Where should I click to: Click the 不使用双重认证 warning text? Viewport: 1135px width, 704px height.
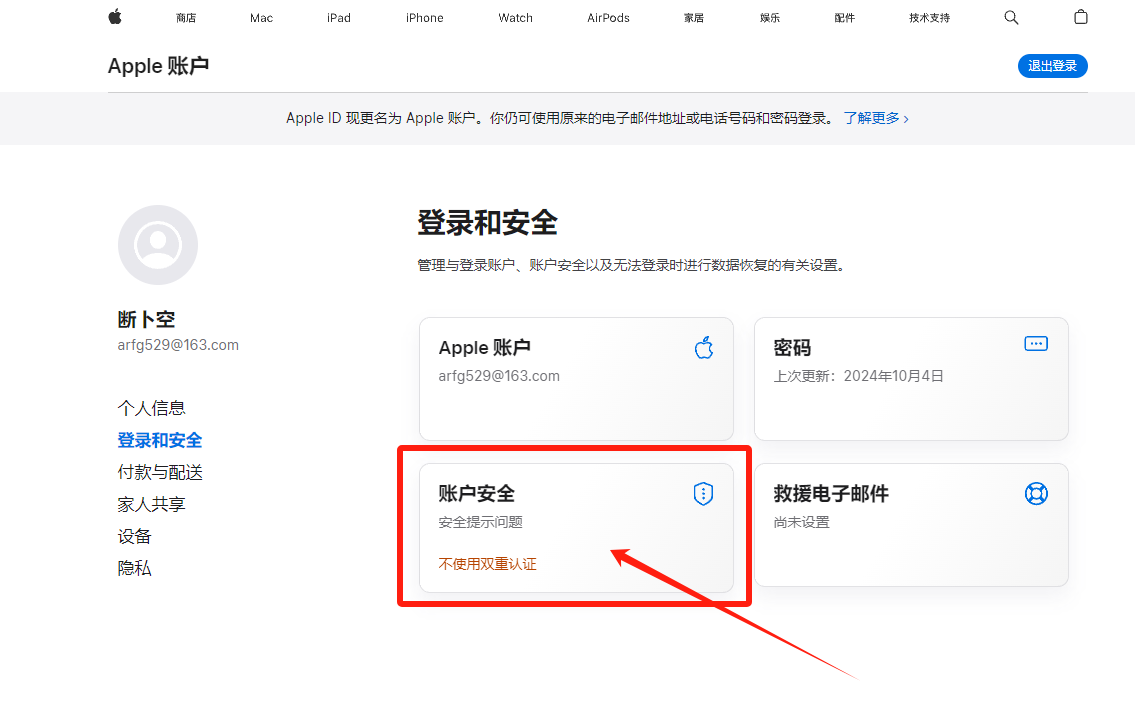[x=488, y=564]
